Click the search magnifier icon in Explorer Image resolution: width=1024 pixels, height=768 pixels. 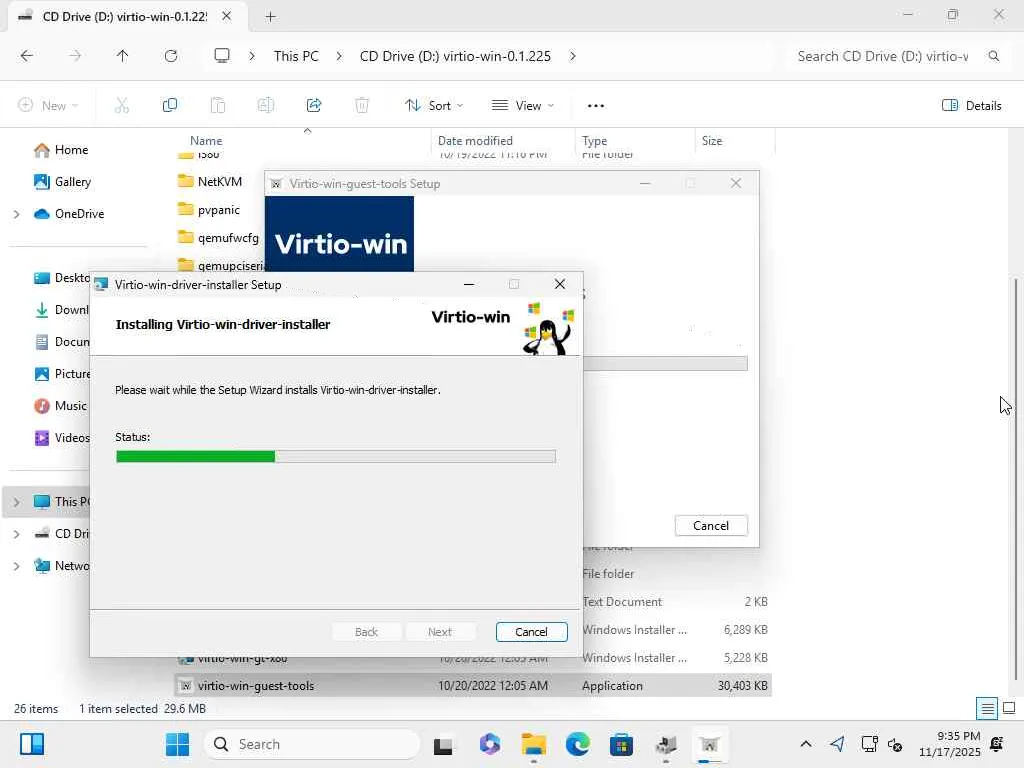(993, 56)
